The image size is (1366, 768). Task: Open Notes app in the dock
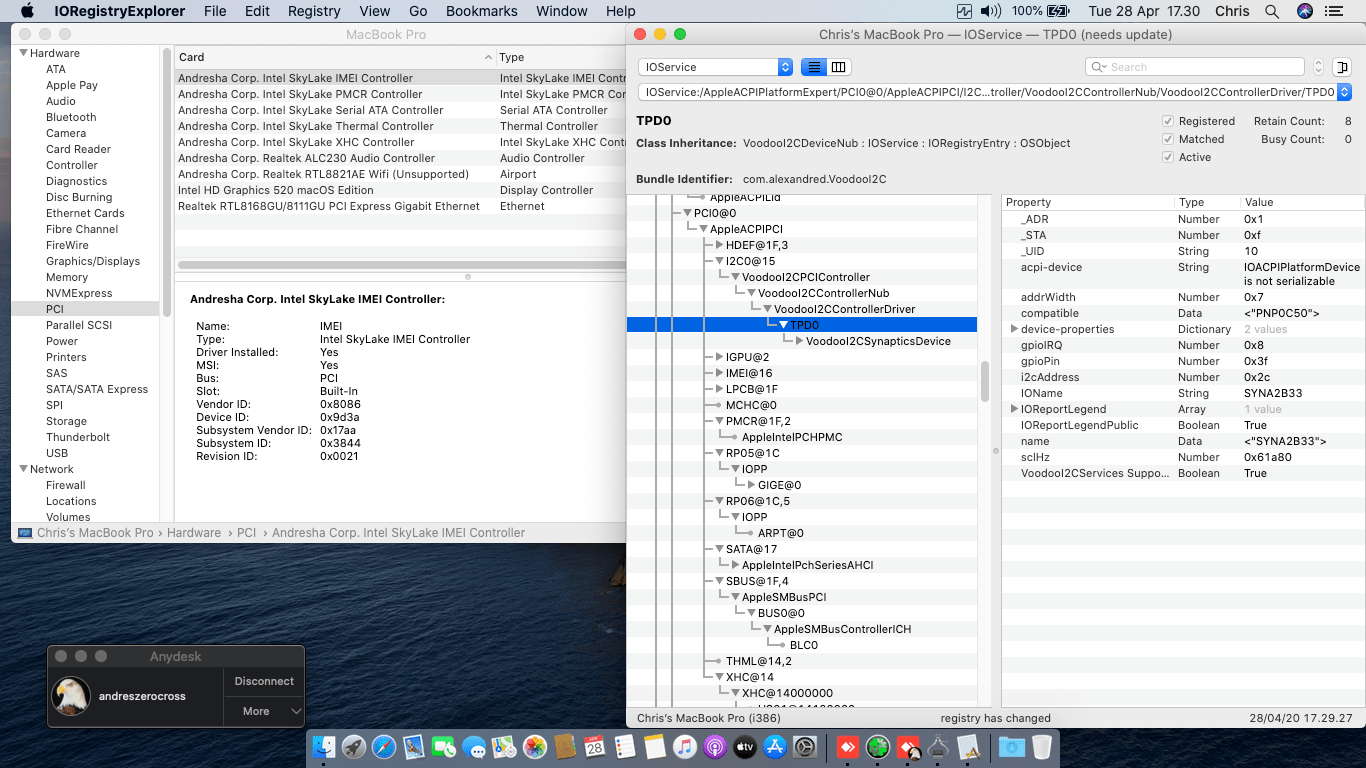coord(655,746)
